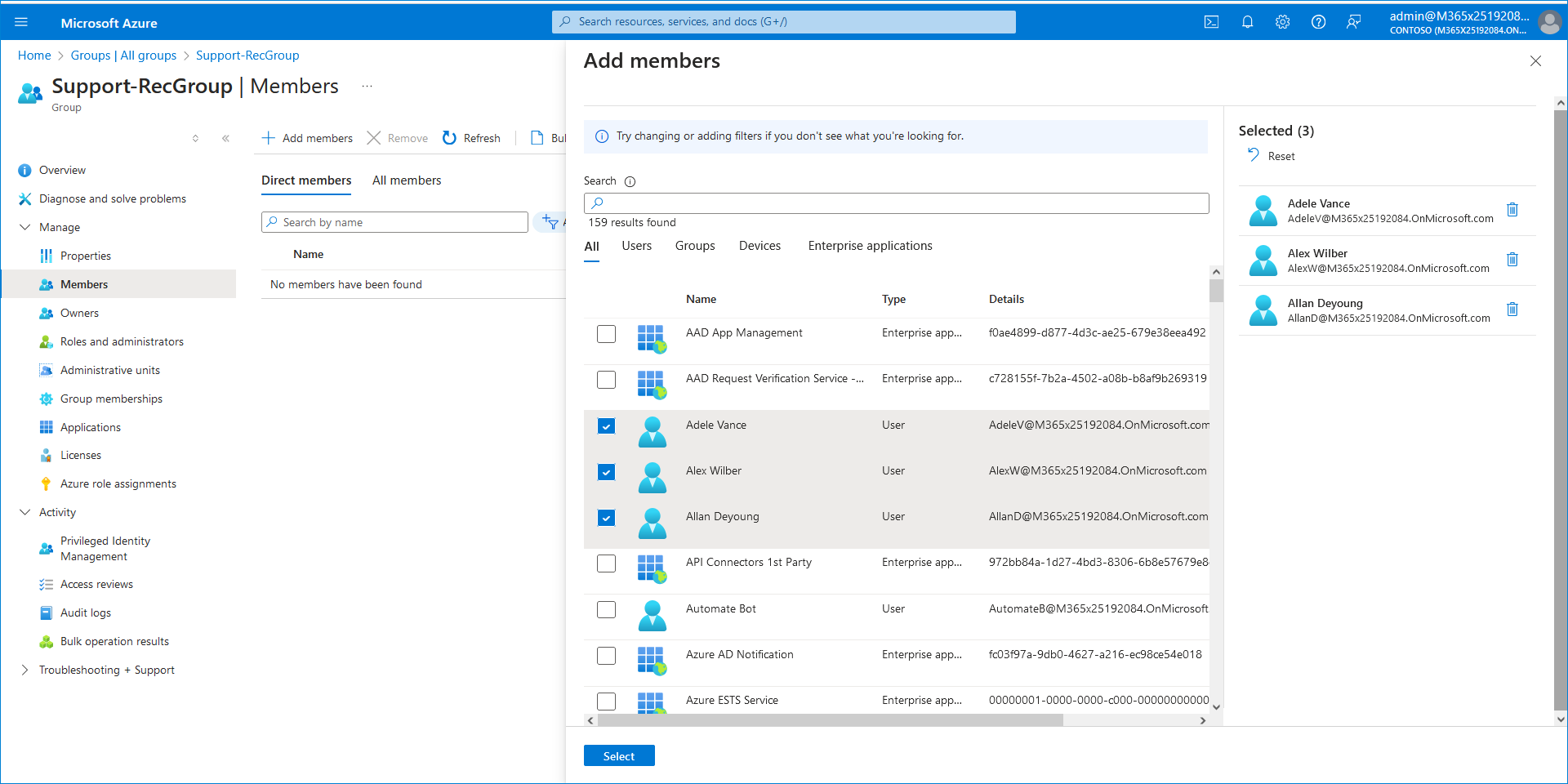Check the Automate Bot checkbox

click(x=606, y=610)
